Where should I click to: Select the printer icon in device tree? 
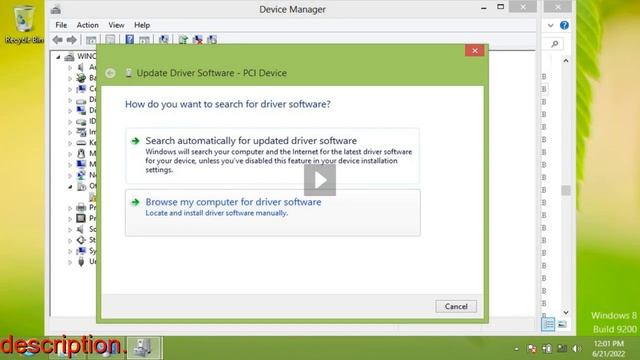pyautogui.click(x=81, y=207)
